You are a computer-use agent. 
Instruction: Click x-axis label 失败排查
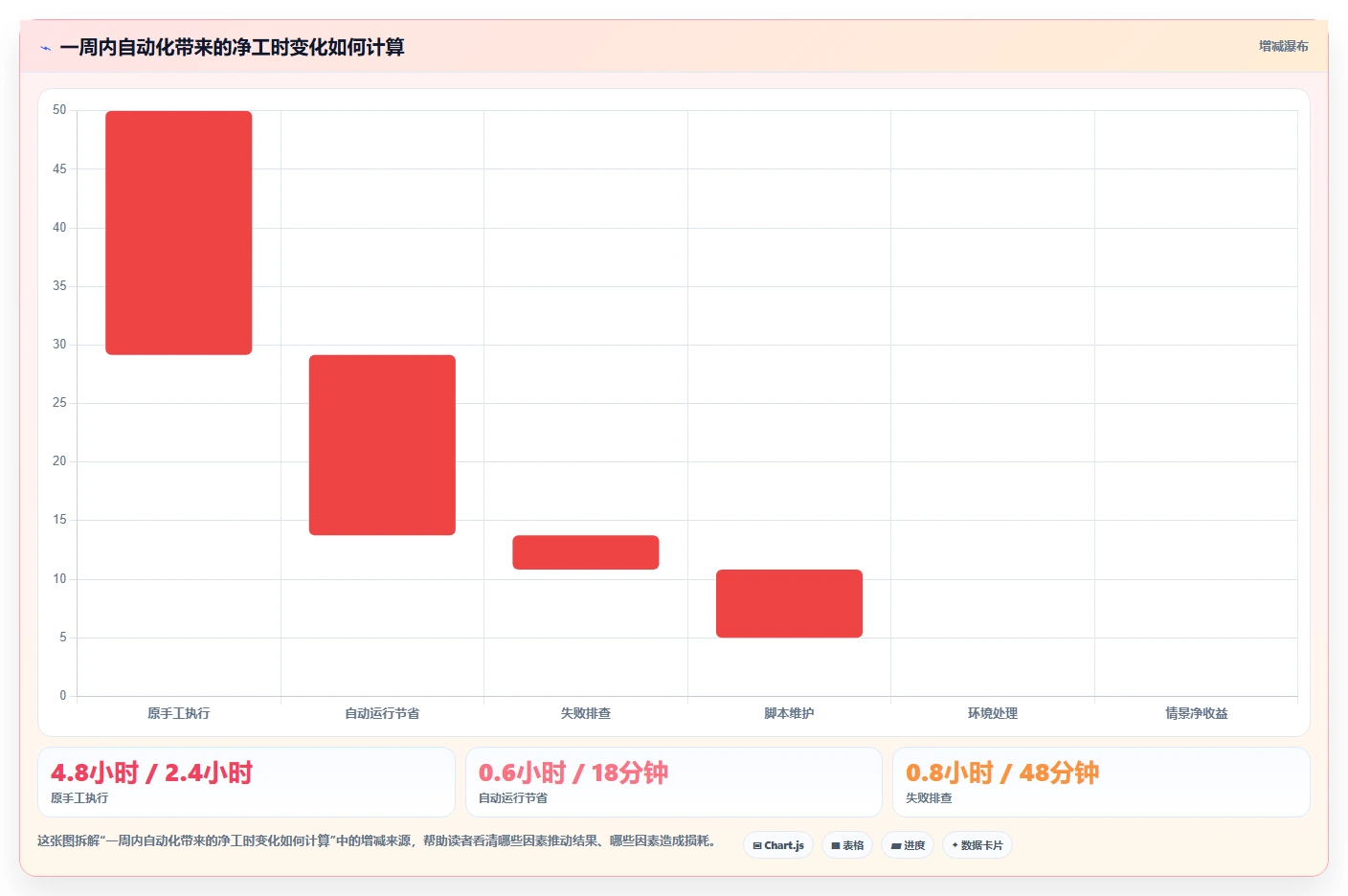(586, 713)
